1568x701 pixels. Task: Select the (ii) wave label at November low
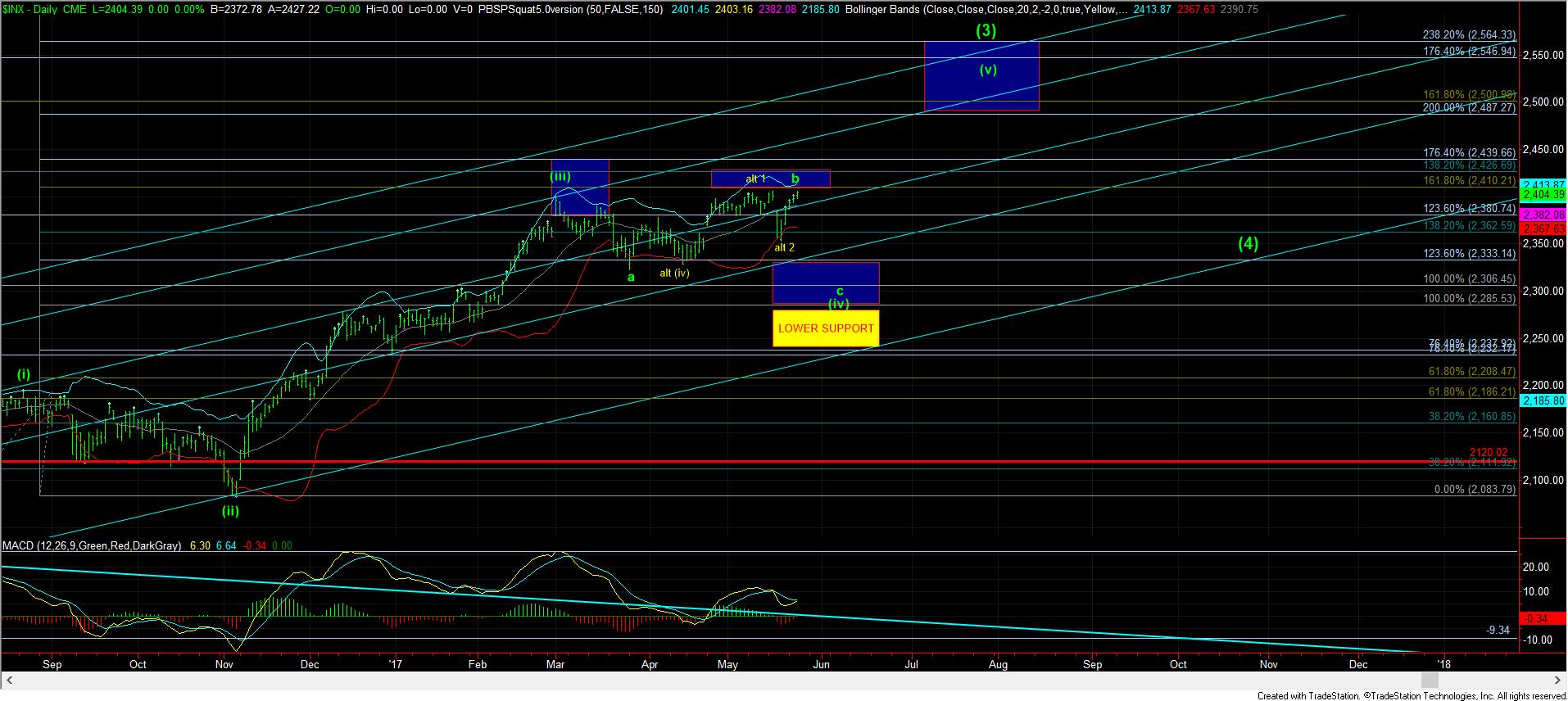tap(231, 510)
